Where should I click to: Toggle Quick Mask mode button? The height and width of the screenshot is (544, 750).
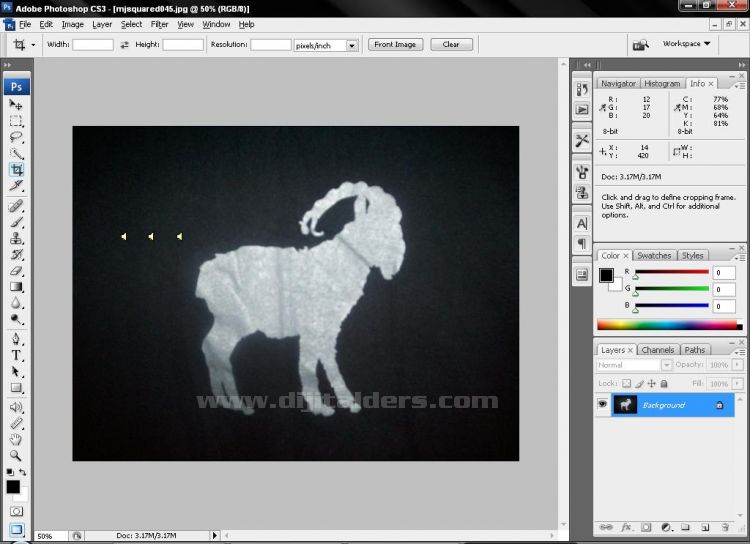pyautogui.click(x=16, y=511)
